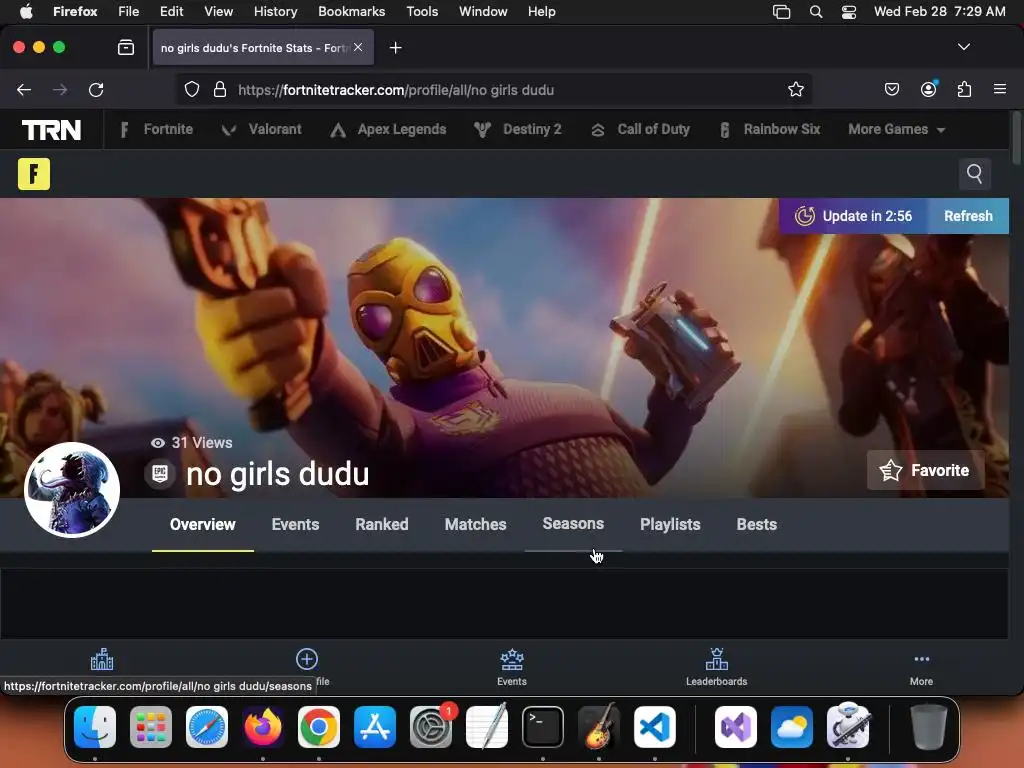
Task: Click the URL address field
Action: (495, 89)
